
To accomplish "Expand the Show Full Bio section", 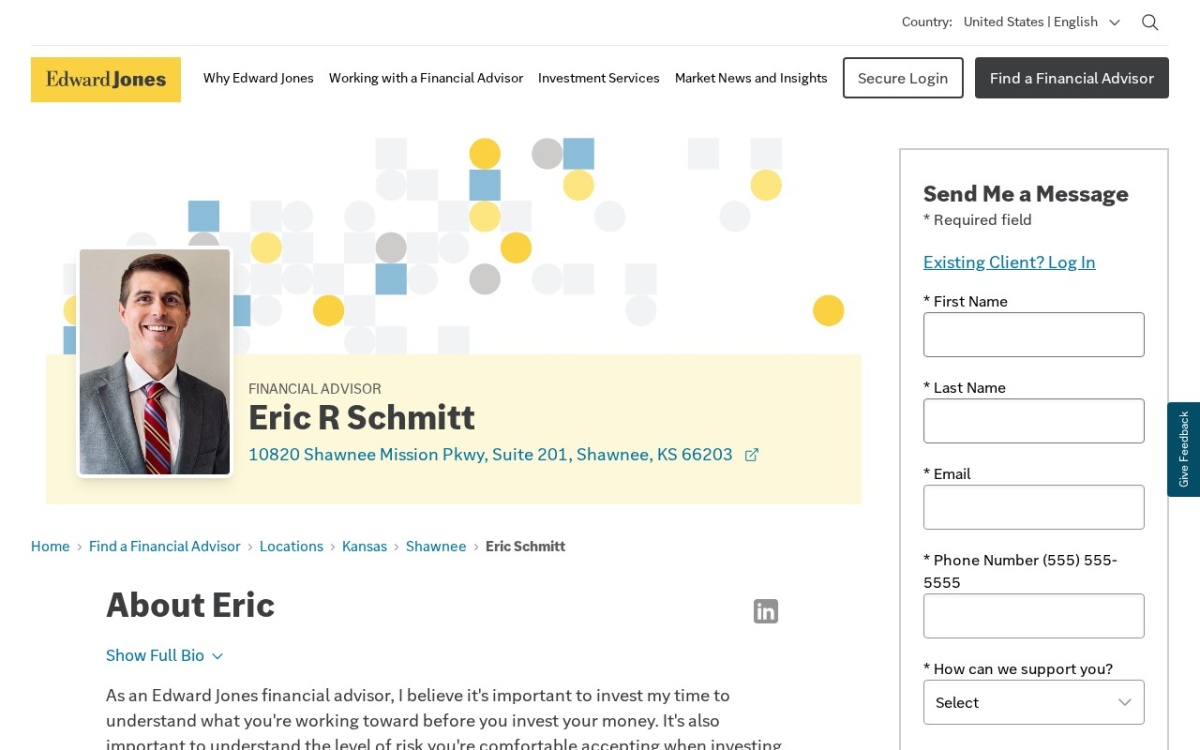I will (x=165, y=656).
